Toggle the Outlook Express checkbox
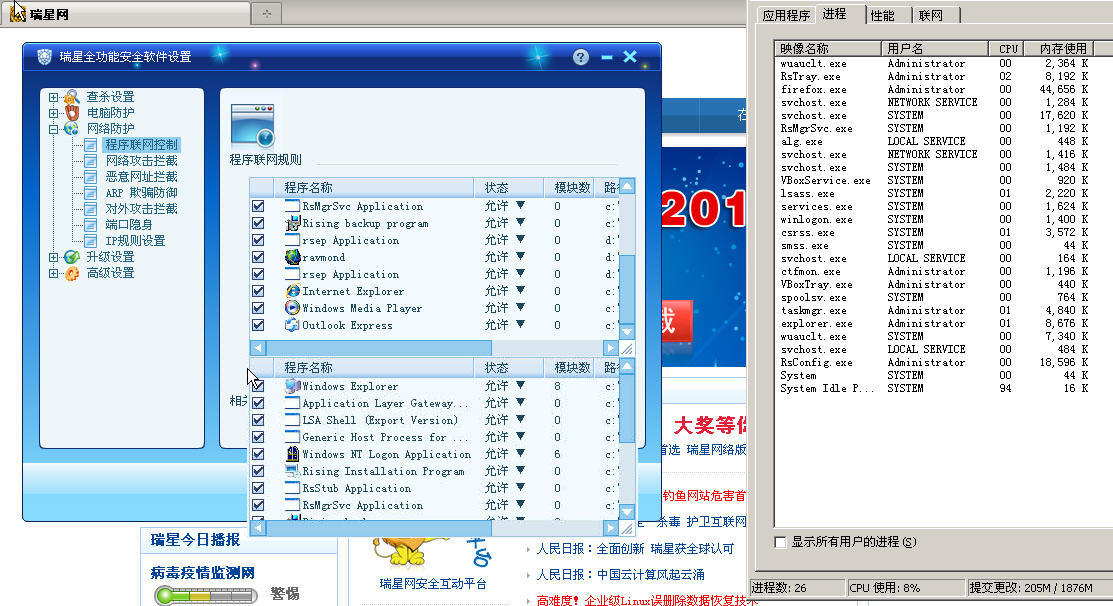1113x606 pixels. [258, 325]
